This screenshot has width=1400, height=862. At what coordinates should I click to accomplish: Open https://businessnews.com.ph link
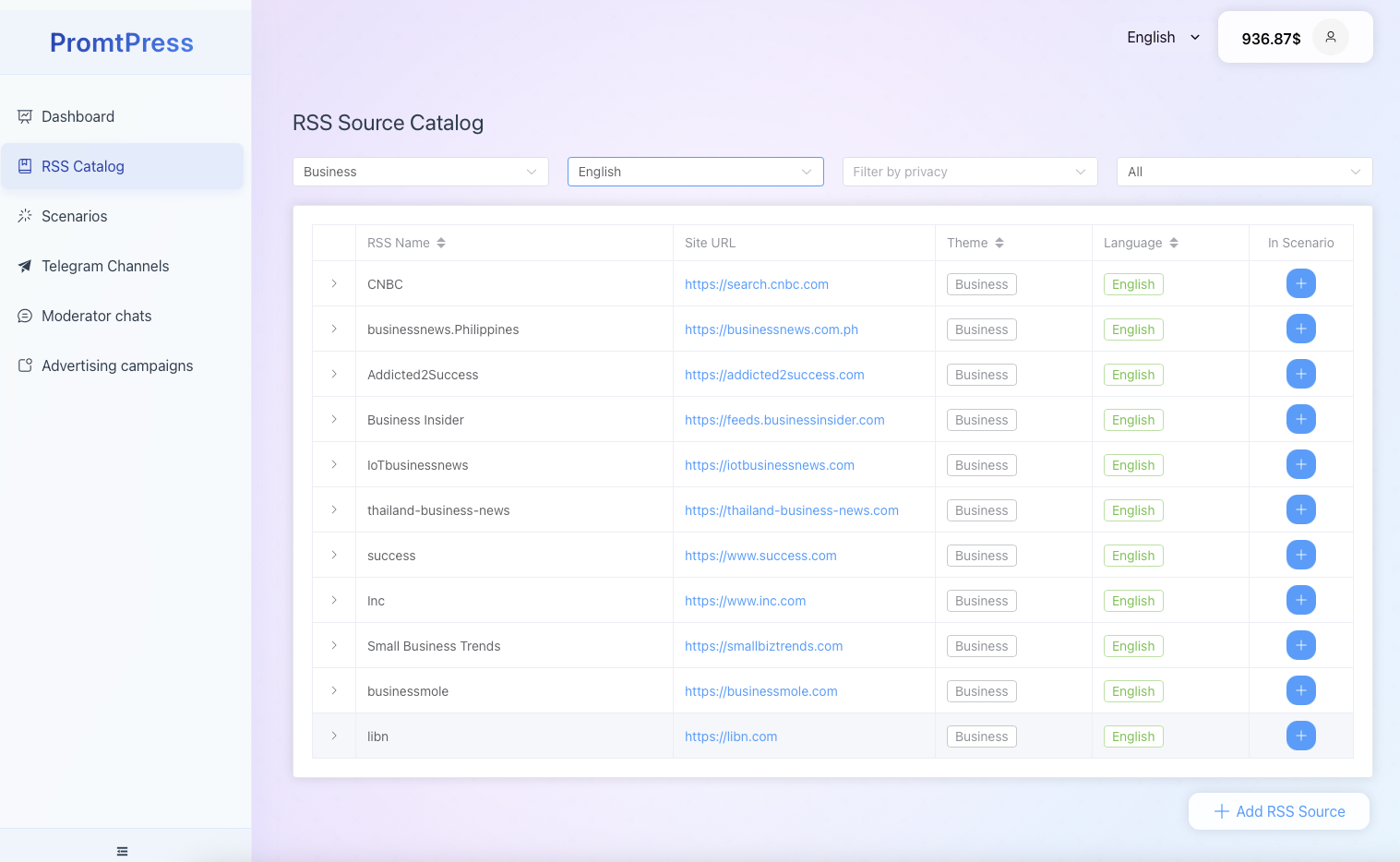click(772, 329)
